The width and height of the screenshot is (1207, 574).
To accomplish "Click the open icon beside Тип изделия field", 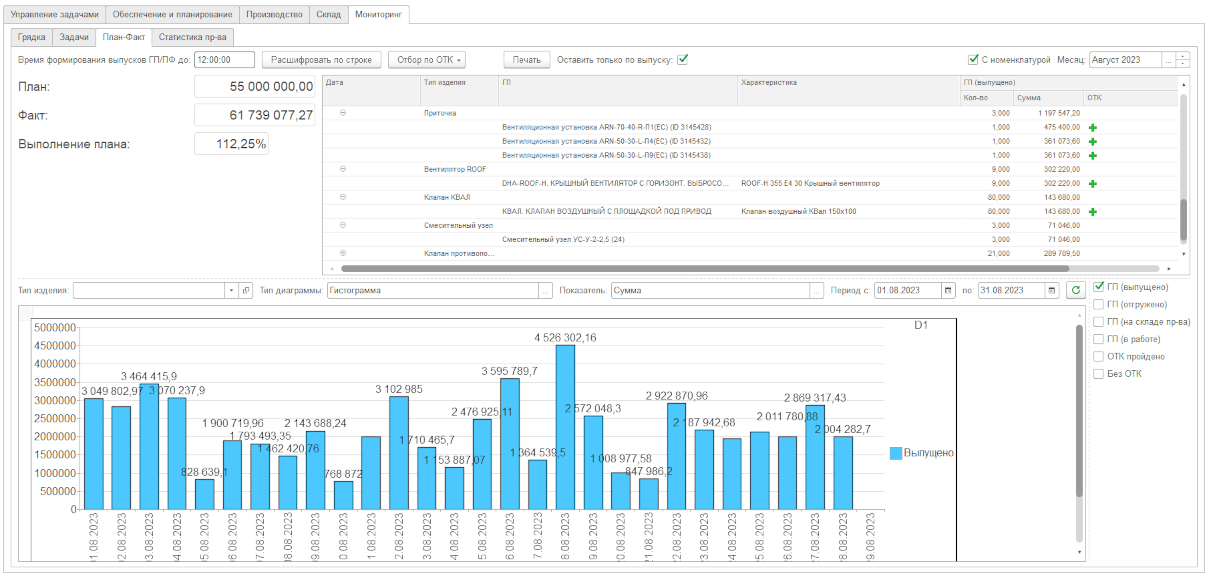I will pyautogui.click(x=246, y=290).
